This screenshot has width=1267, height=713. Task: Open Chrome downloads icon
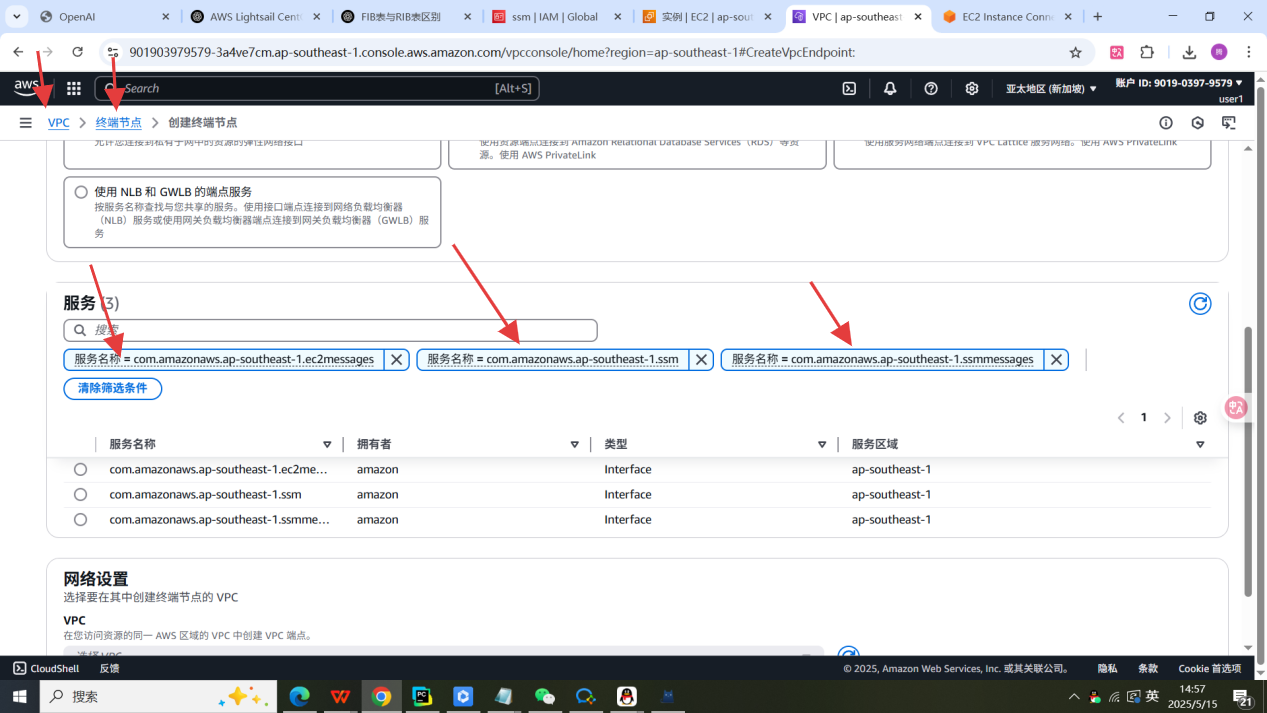1189,52
